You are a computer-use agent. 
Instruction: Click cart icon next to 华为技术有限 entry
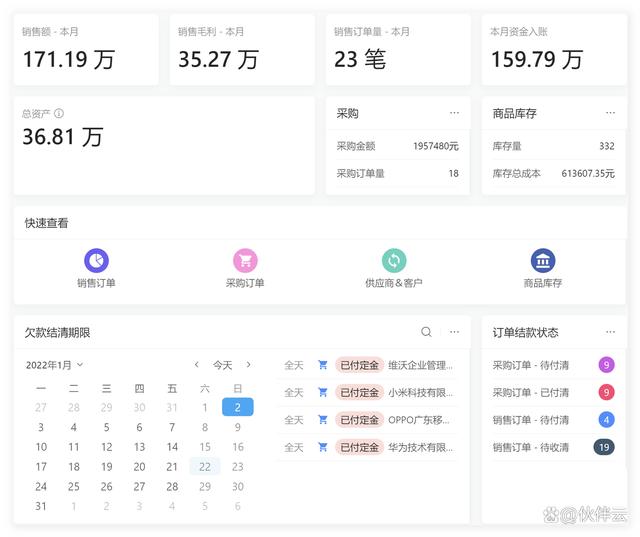click(322, 447)
